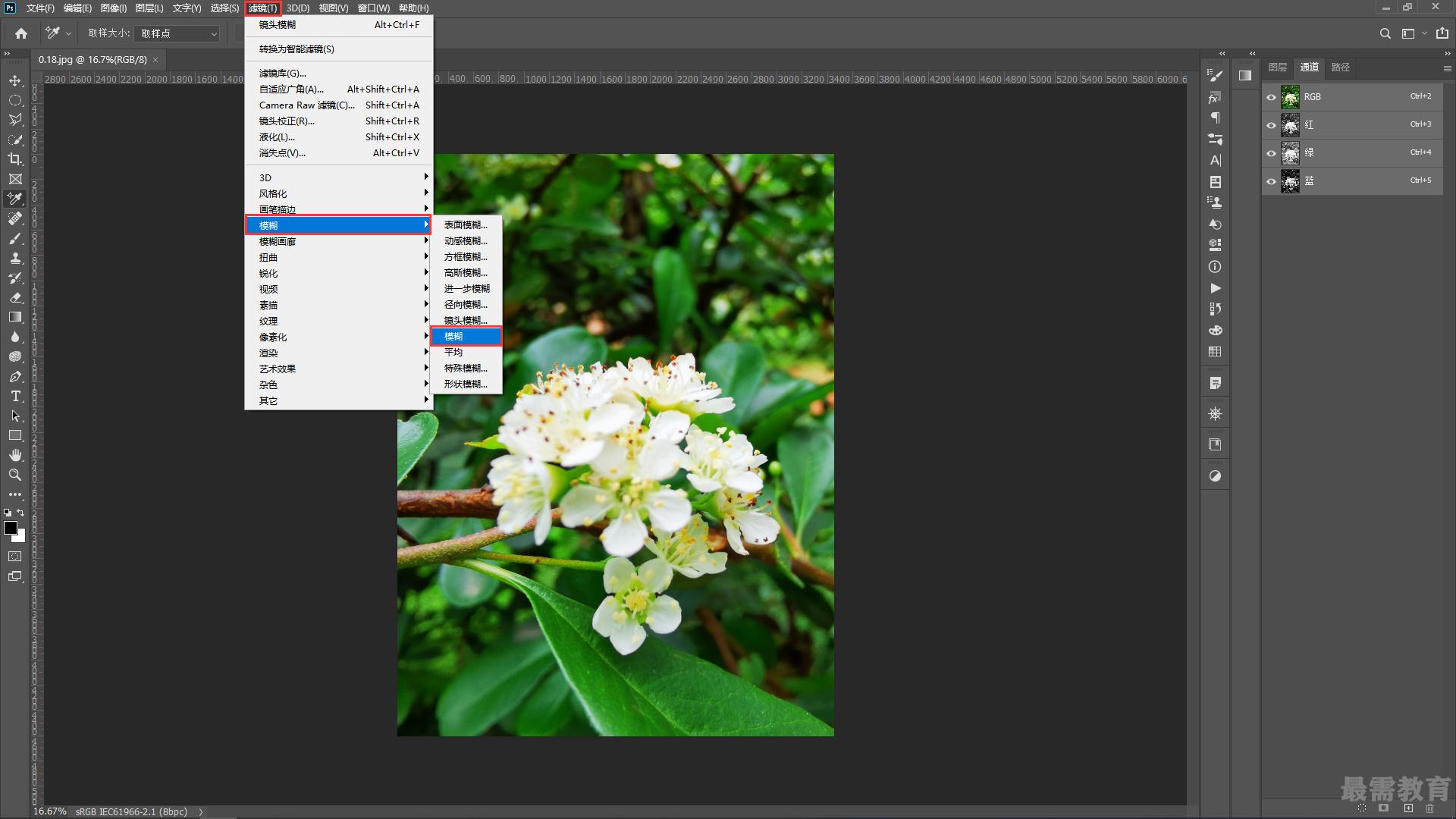Choose 转换为智能滤镜(S)
1456x819 pixels.
(338, 49)
